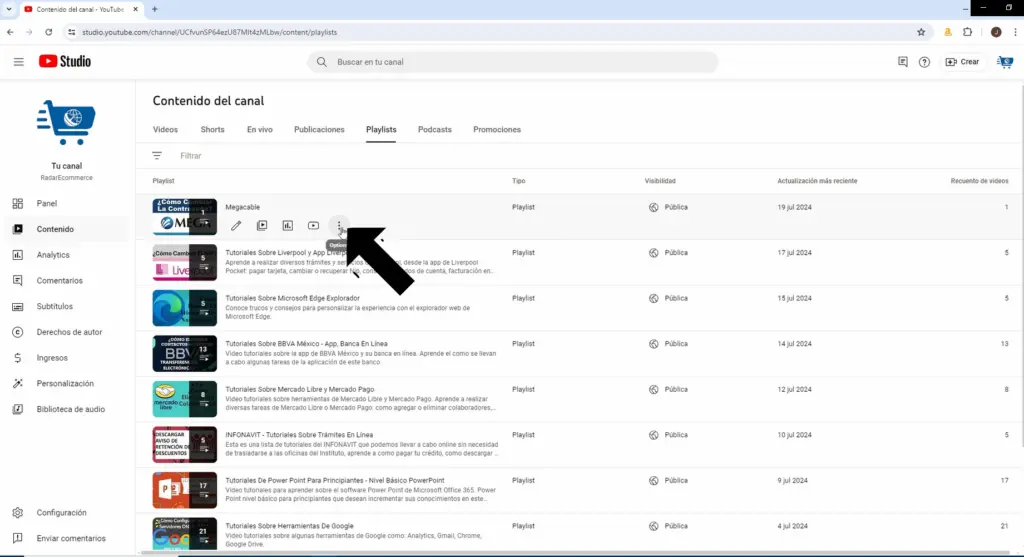Open the Mercado Libre playlist thumbnail
Image resolution: width=1024 pixels, height=557 pixels.
pos(185,399)
